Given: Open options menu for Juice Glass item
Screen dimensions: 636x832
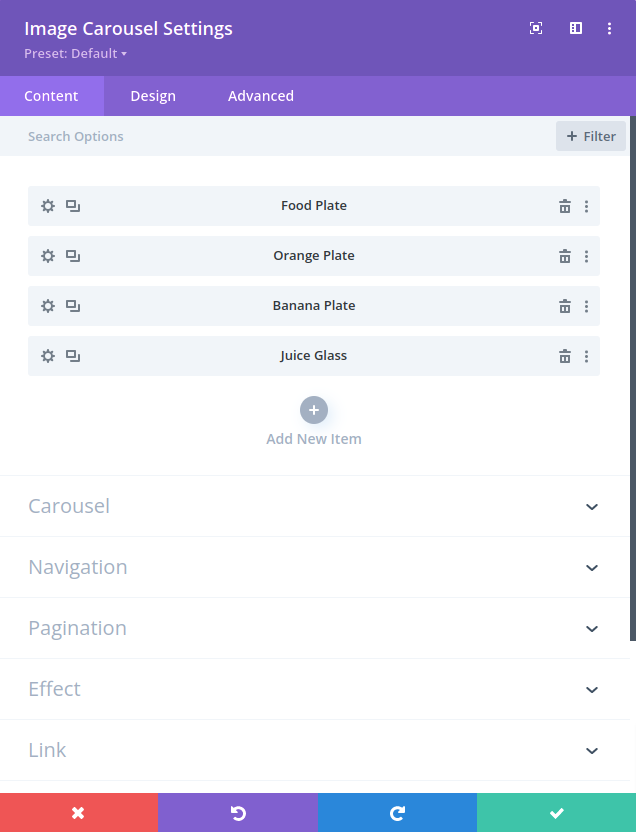Looking at the screenshot, I should (587, 356).
